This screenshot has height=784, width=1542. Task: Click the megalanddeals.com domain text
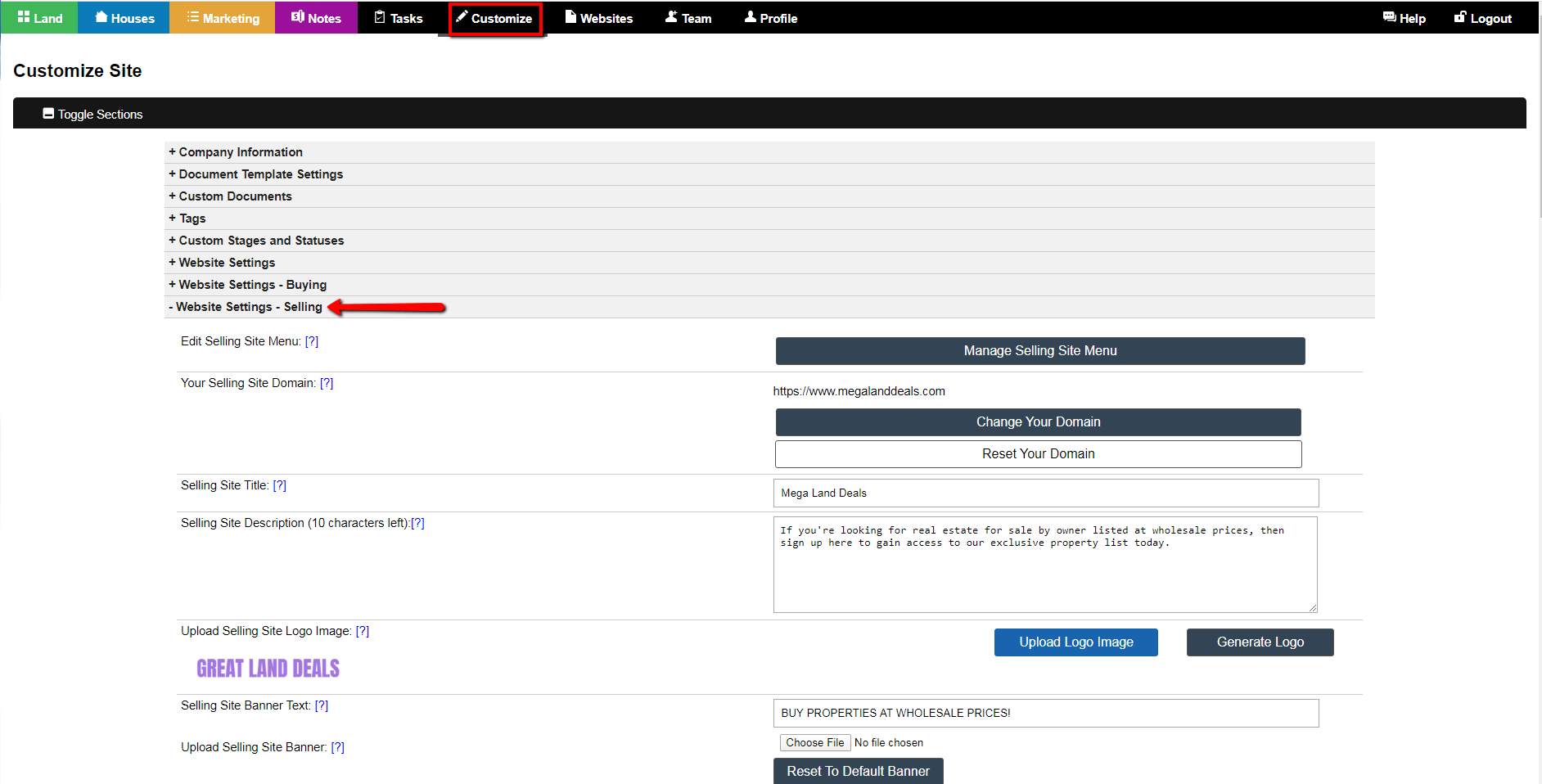point(859,391)
